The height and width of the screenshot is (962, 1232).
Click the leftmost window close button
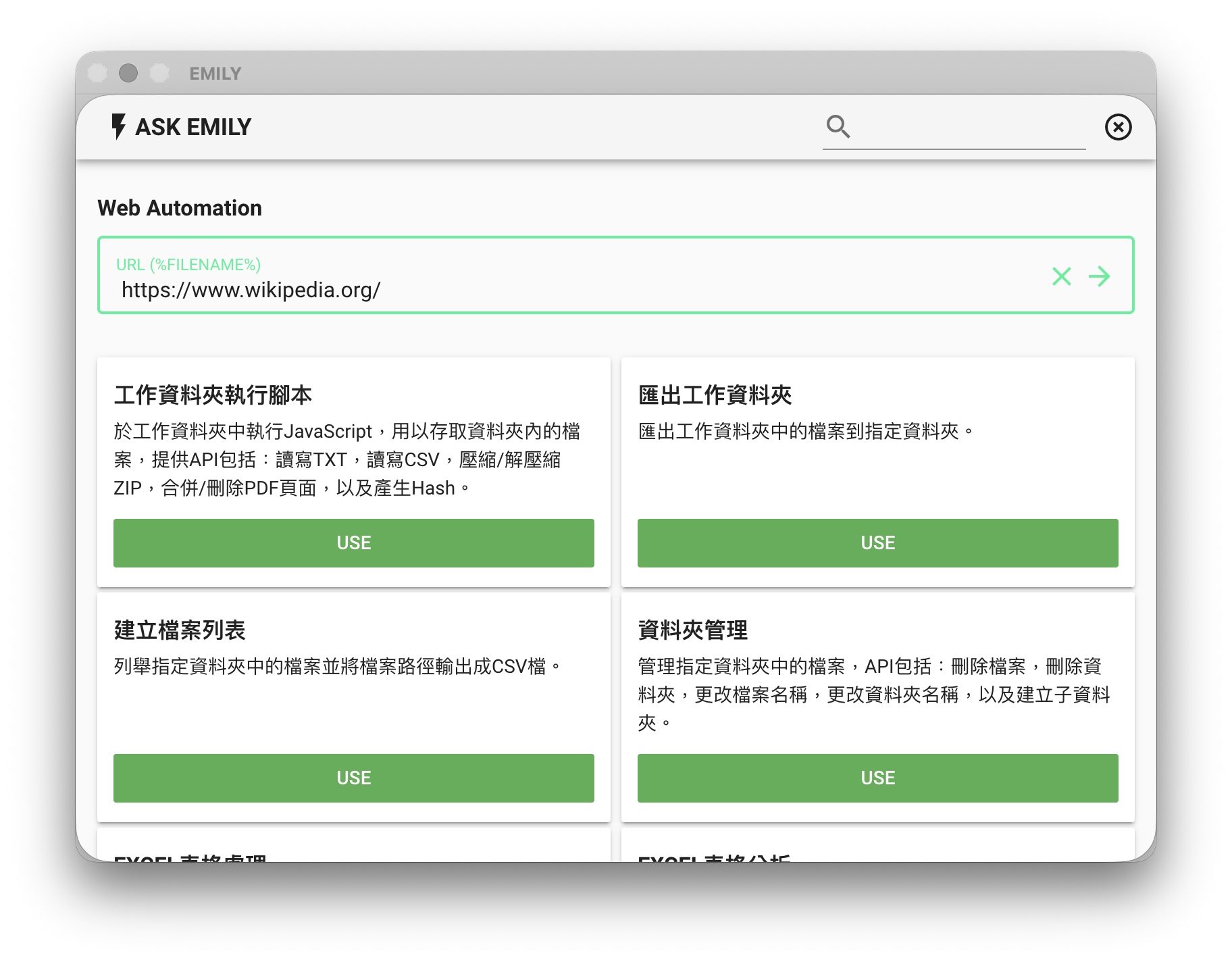click(98, 73)
